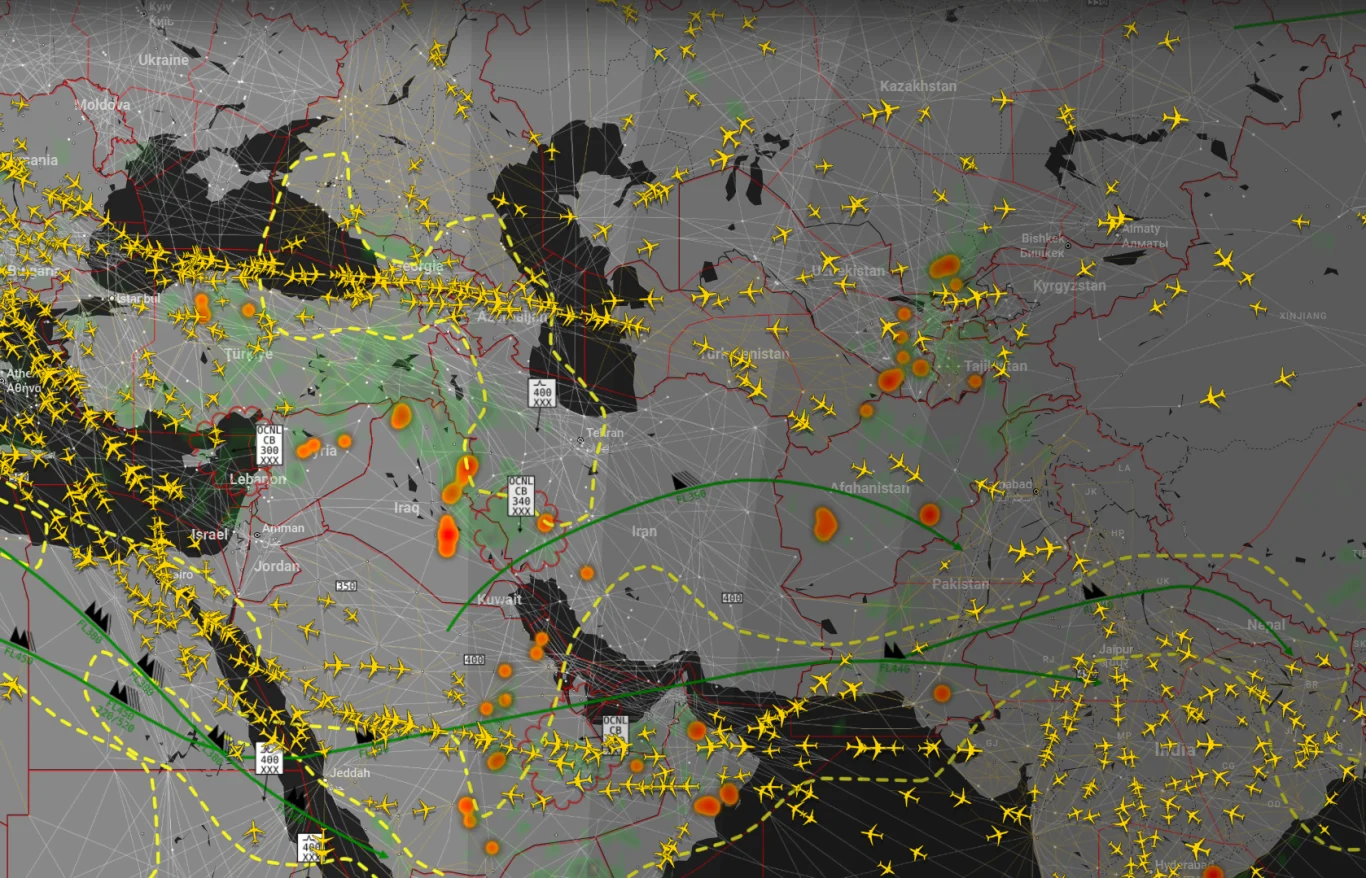The height and width of the screenshot is (878, 1366).
Task: Click the Syria country label
Action: (322, 451)
